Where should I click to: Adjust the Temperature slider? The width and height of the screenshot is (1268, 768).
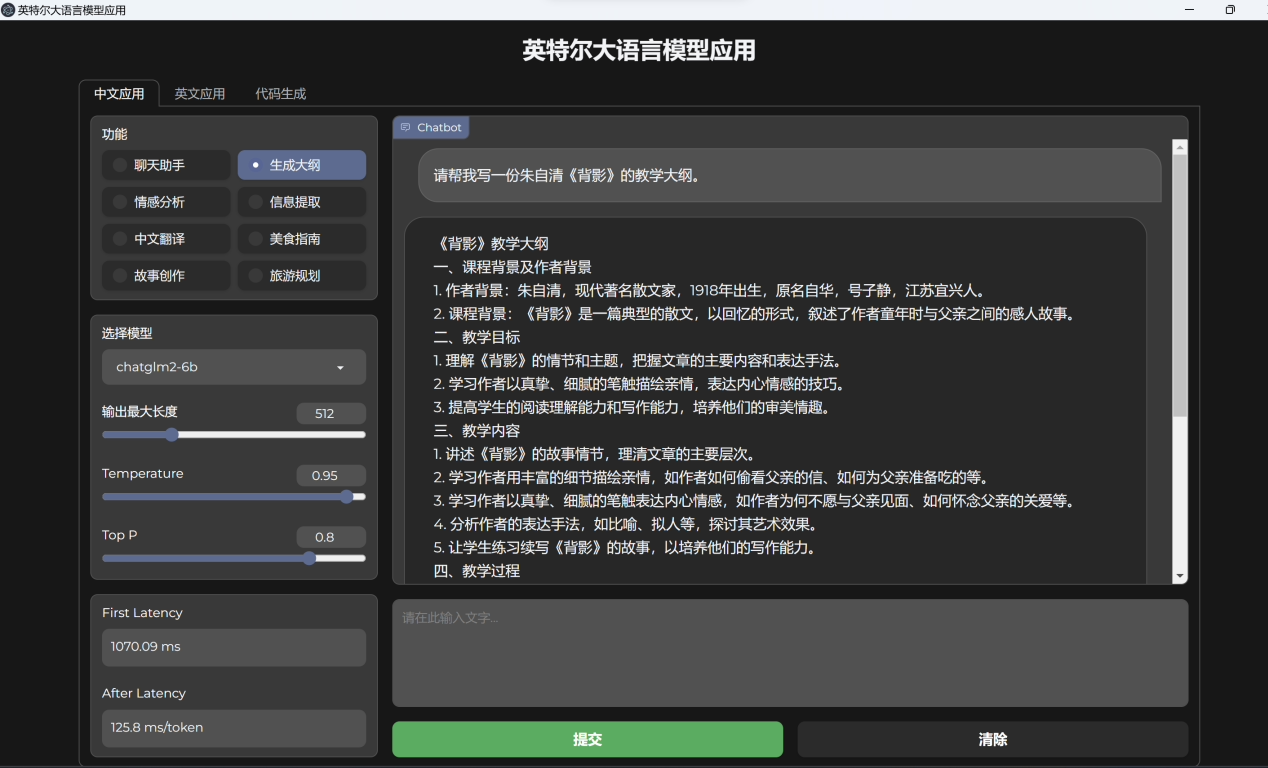[234, 497]
